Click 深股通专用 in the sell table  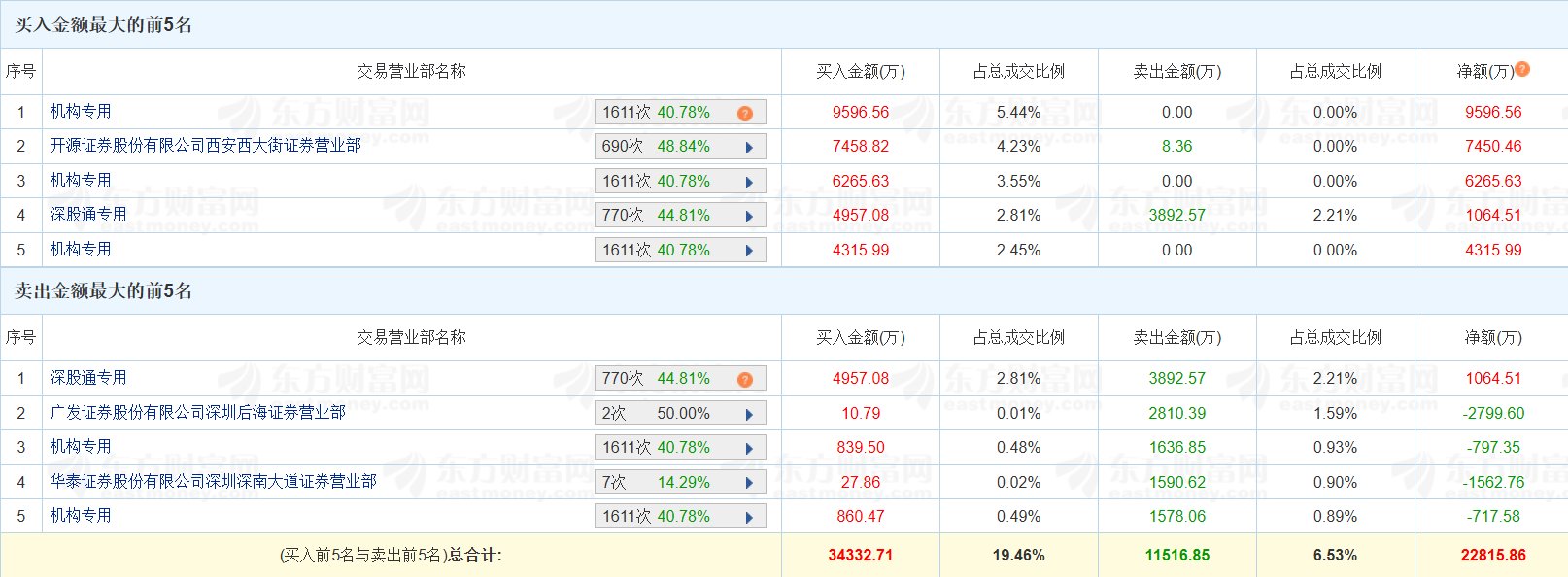[x=88, y=378]
